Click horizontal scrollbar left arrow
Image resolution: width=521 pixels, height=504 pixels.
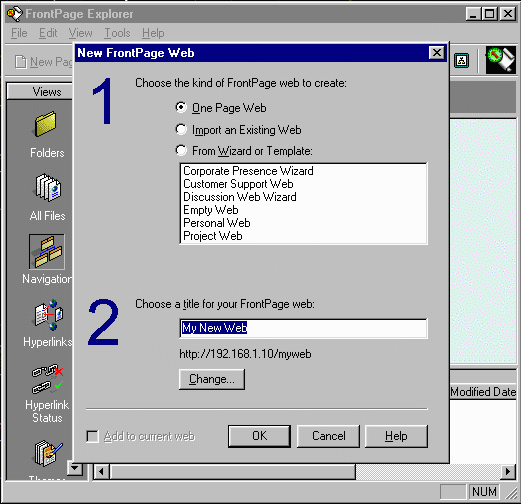click(x=101, y=472)
